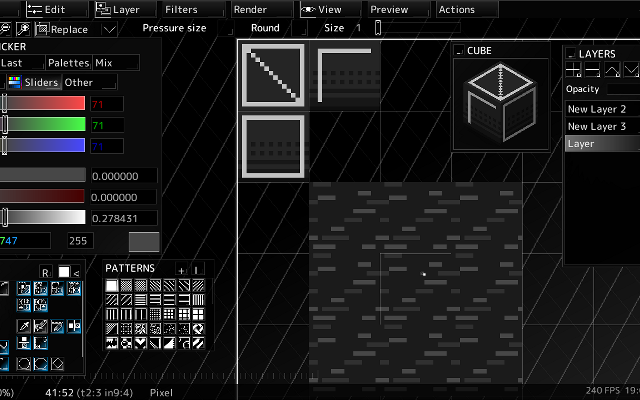
Task: Select the solid white pattern
Action: point(112,285)
